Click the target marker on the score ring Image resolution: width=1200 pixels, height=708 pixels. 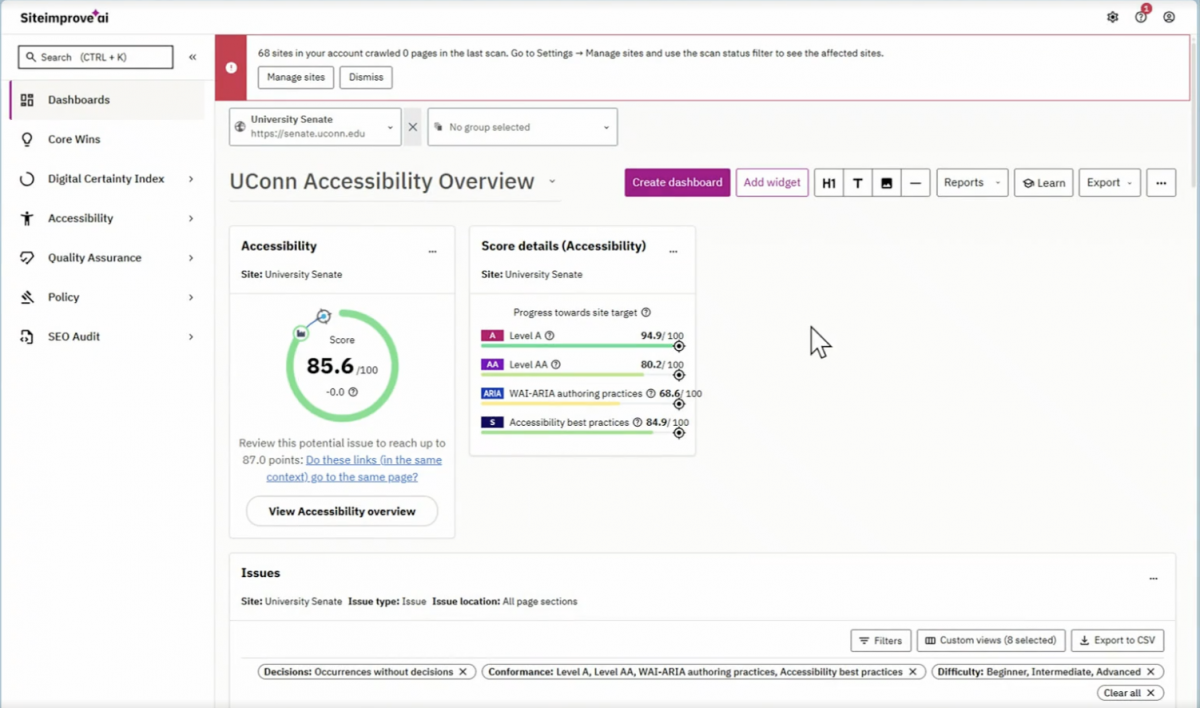pos(323,316)
